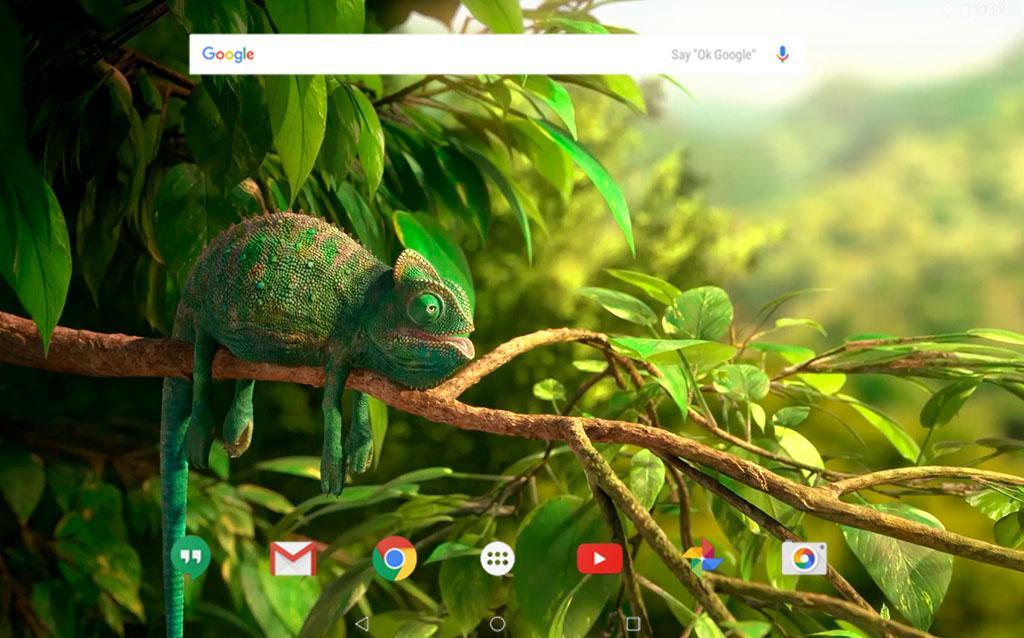Launch the Chrome browser
1024x638 pixels.
pos(394,558)
